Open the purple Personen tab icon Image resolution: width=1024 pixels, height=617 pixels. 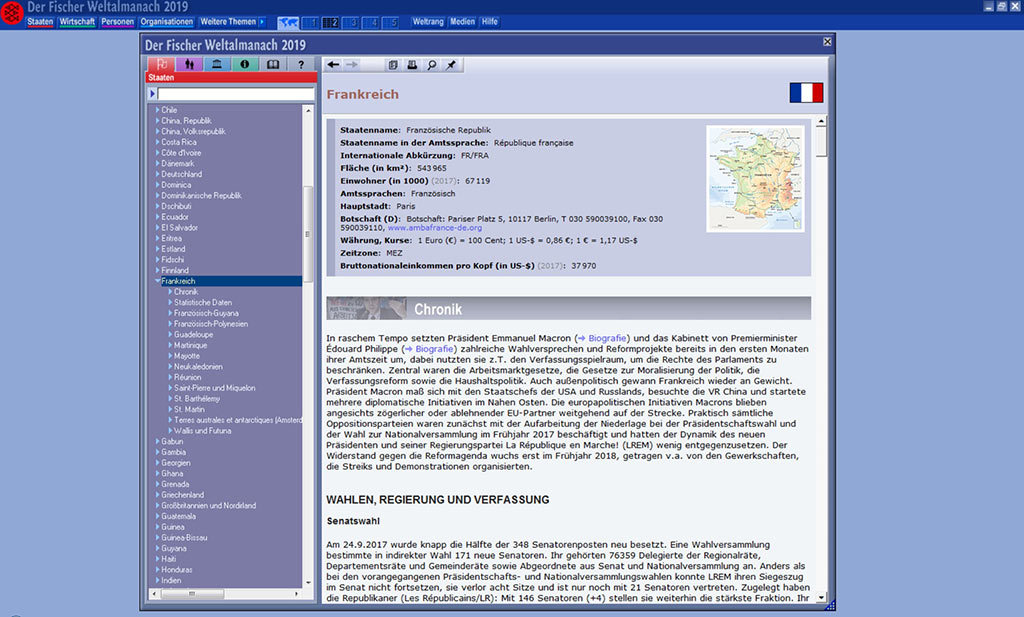[189, 64]
